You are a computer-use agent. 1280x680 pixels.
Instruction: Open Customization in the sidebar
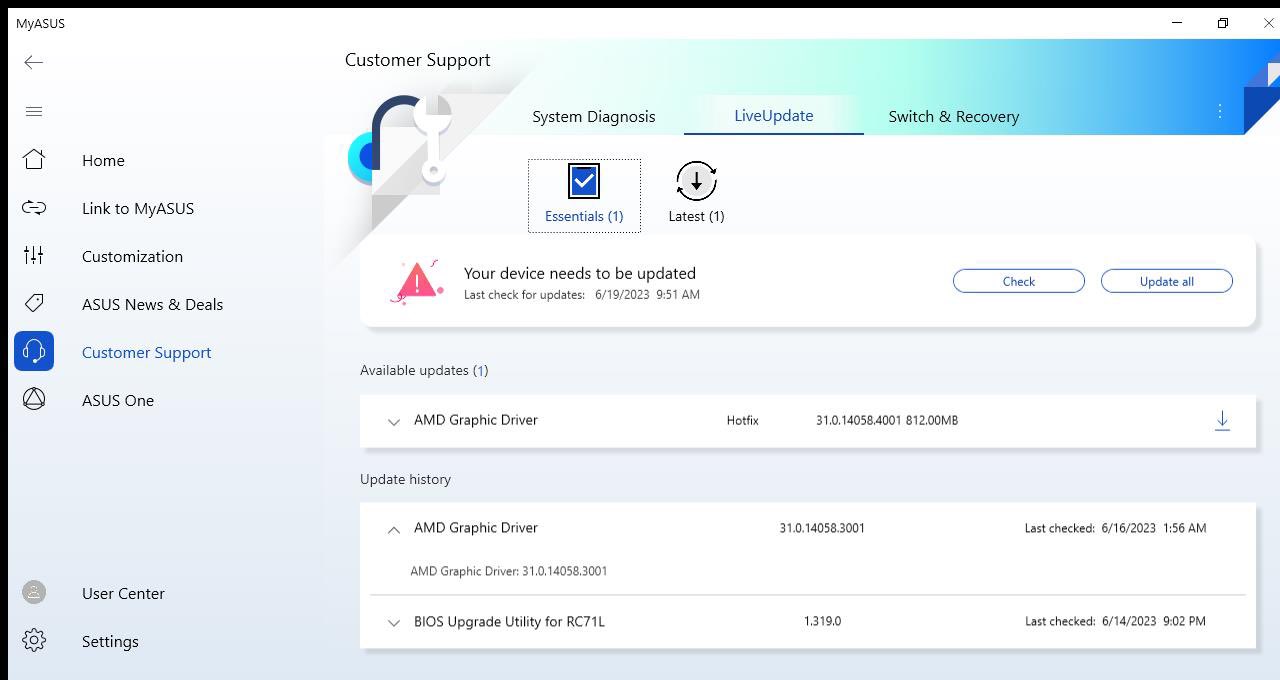point(132,256)
